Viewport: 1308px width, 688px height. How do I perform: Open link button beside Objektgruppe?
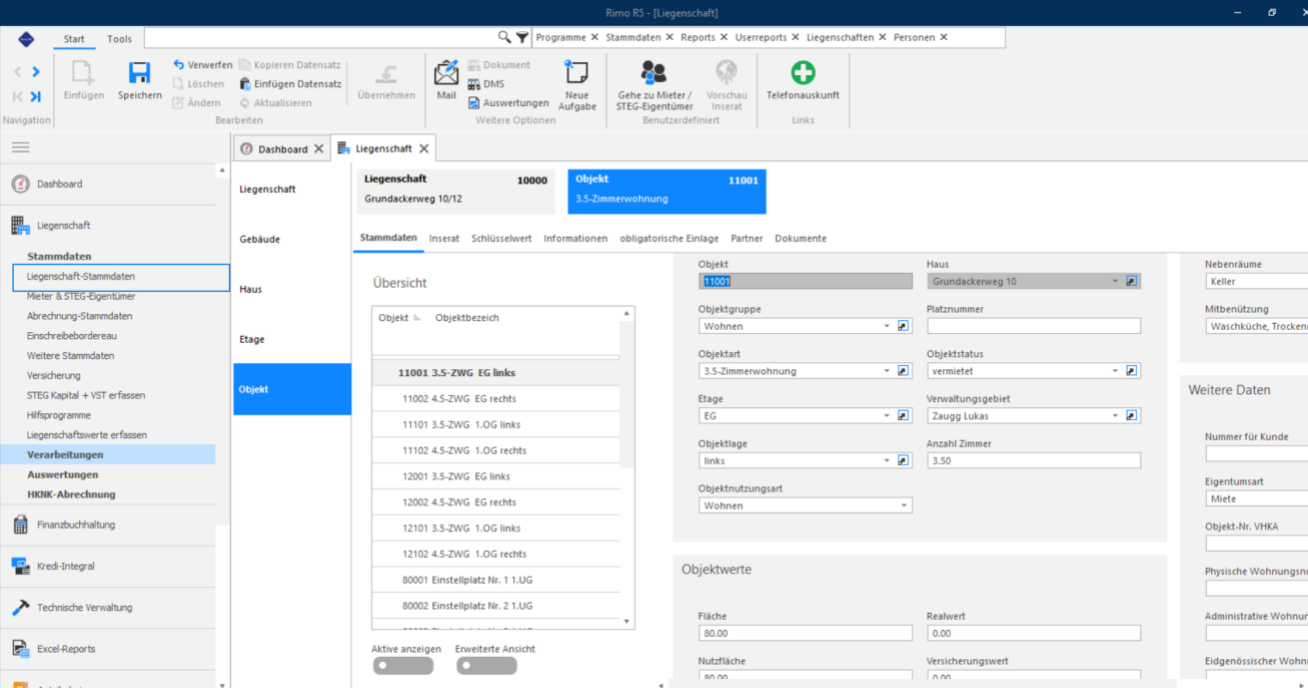pyautogui.click(x=903, y=326)
